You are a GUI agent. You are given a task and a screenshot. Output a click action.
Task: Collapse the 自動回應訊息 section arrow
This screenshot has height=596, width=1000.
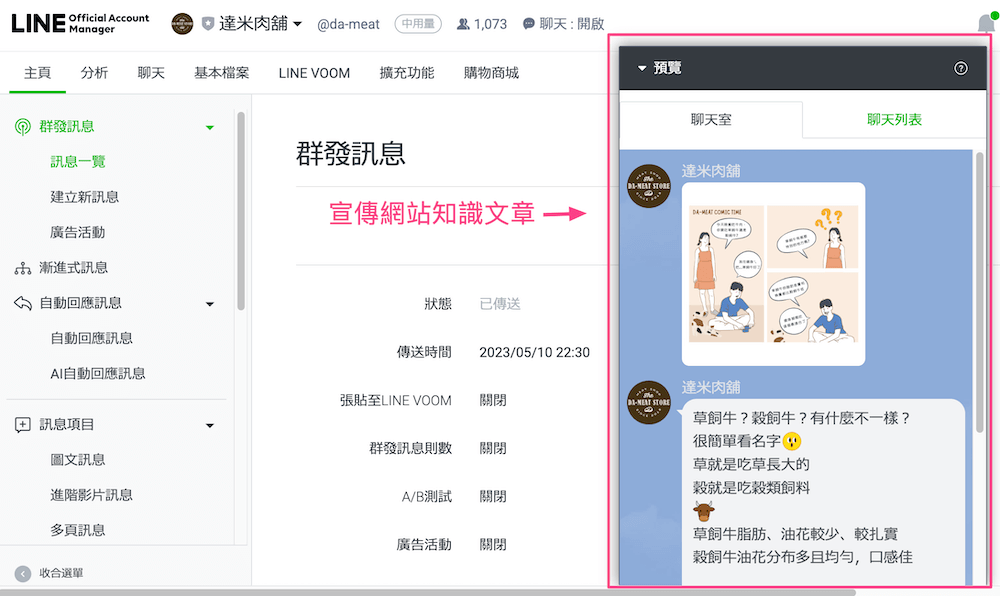209,304
